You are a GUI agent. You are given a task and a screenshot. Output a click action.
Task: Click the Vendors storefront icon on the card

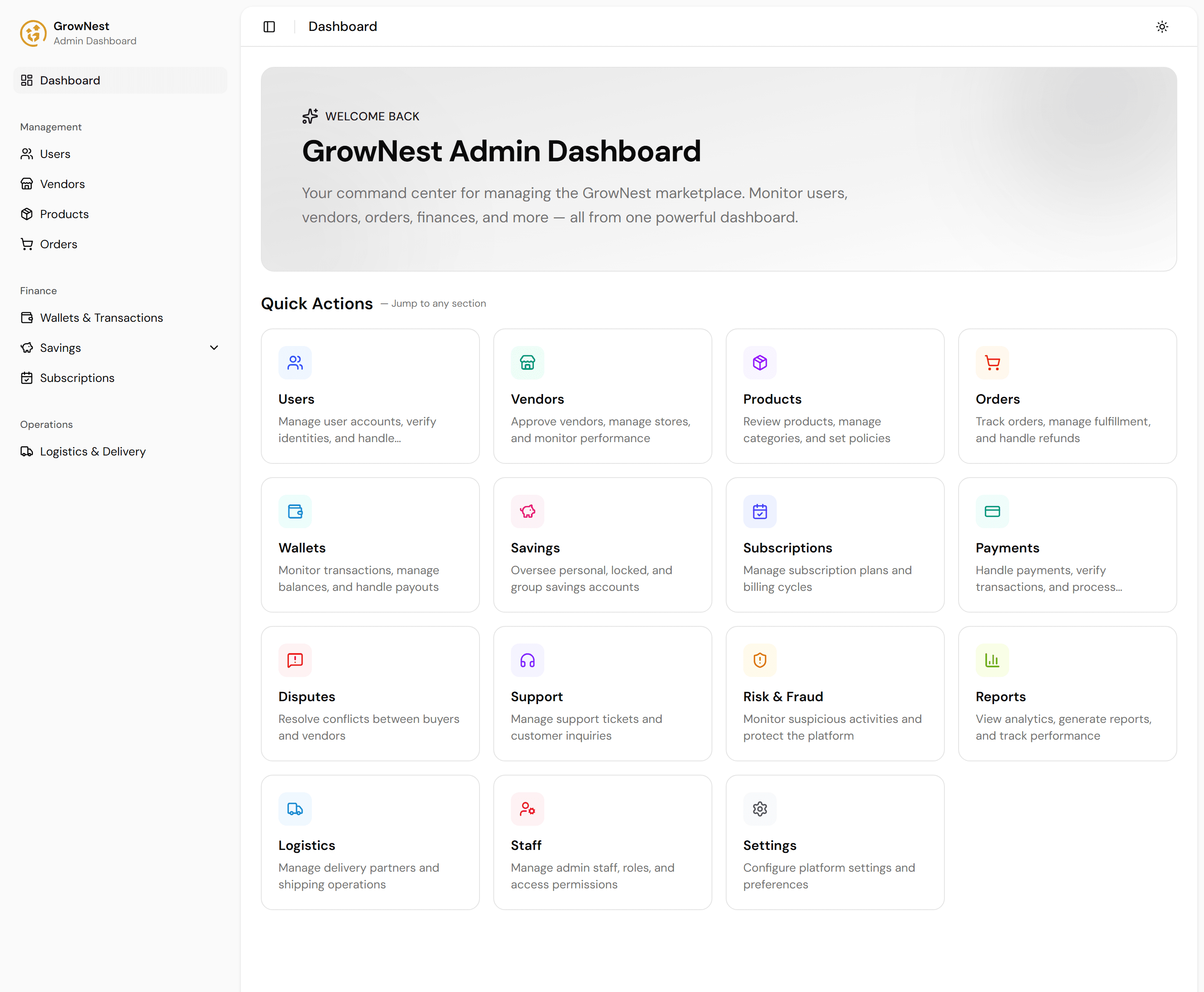tap(527, 362)
